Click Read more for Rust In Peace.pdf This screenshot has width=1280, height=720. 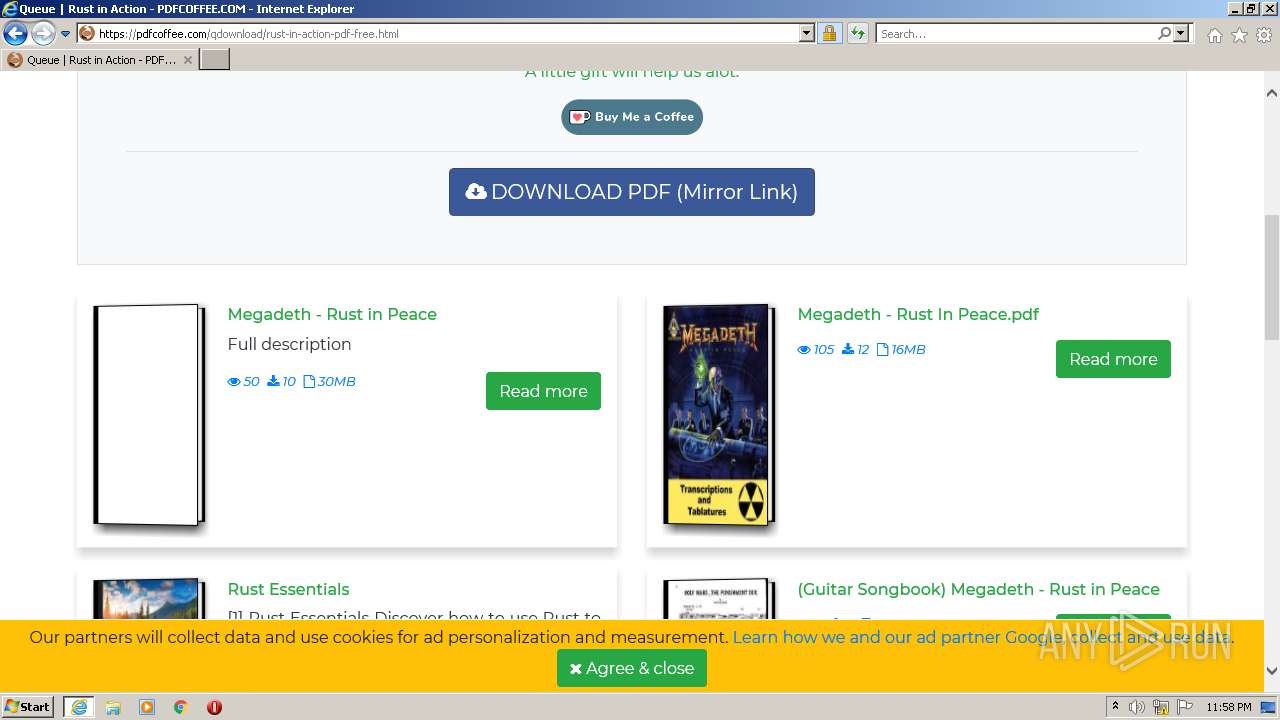1113,359
